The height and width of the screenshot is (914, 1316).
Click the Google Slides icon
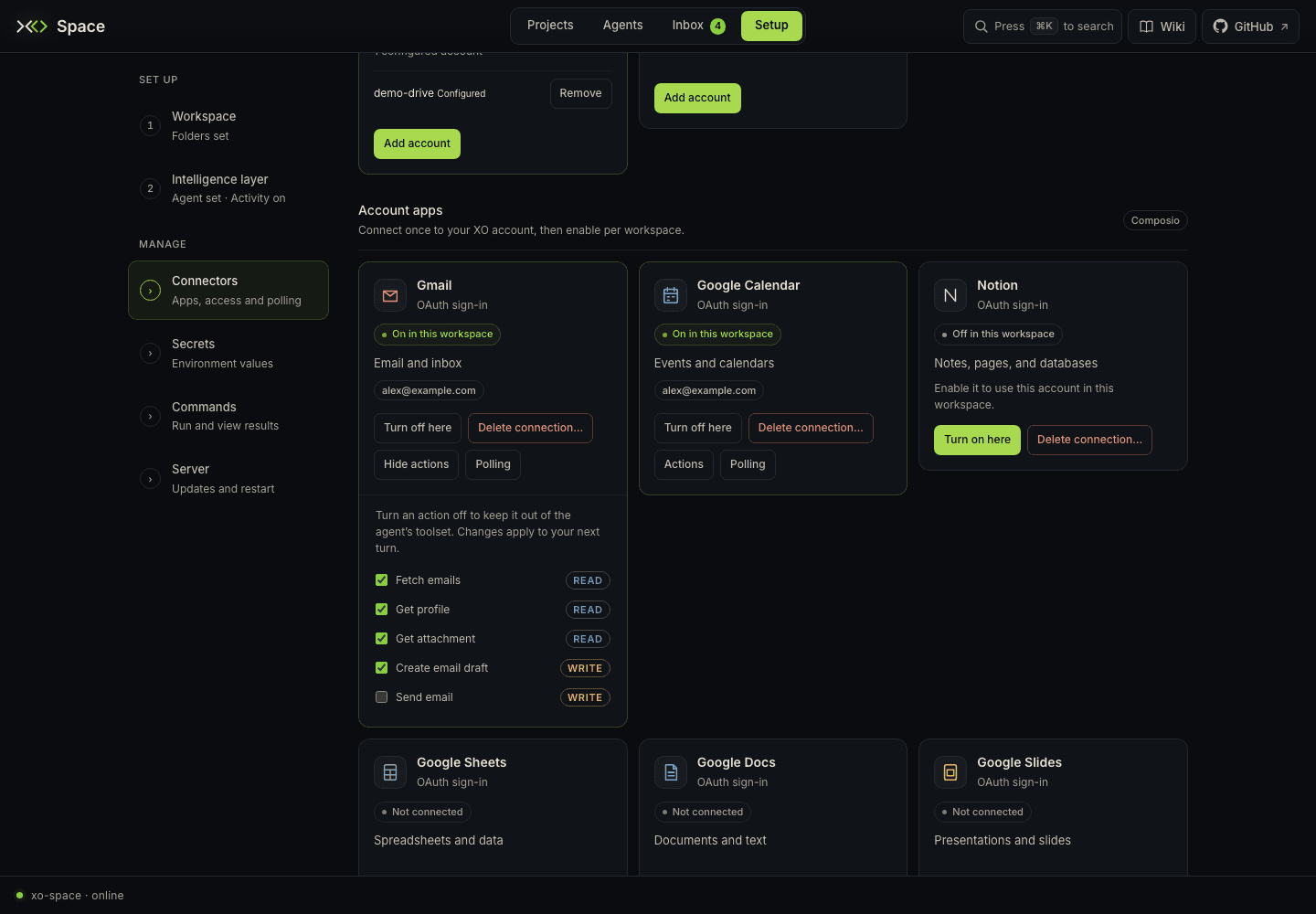pos(950,772)
